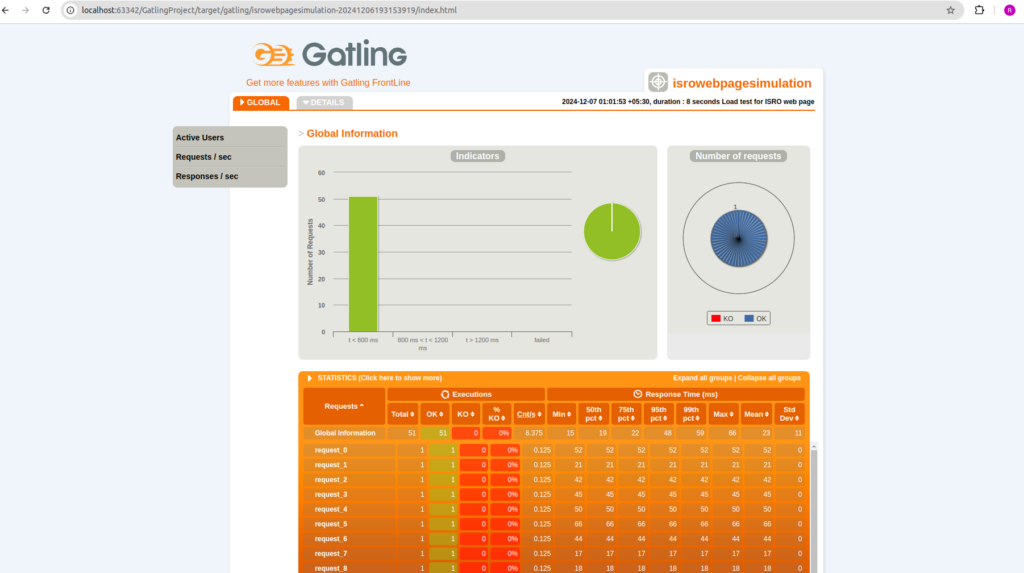Sort by 99th pct column

(x=690, y=414)
